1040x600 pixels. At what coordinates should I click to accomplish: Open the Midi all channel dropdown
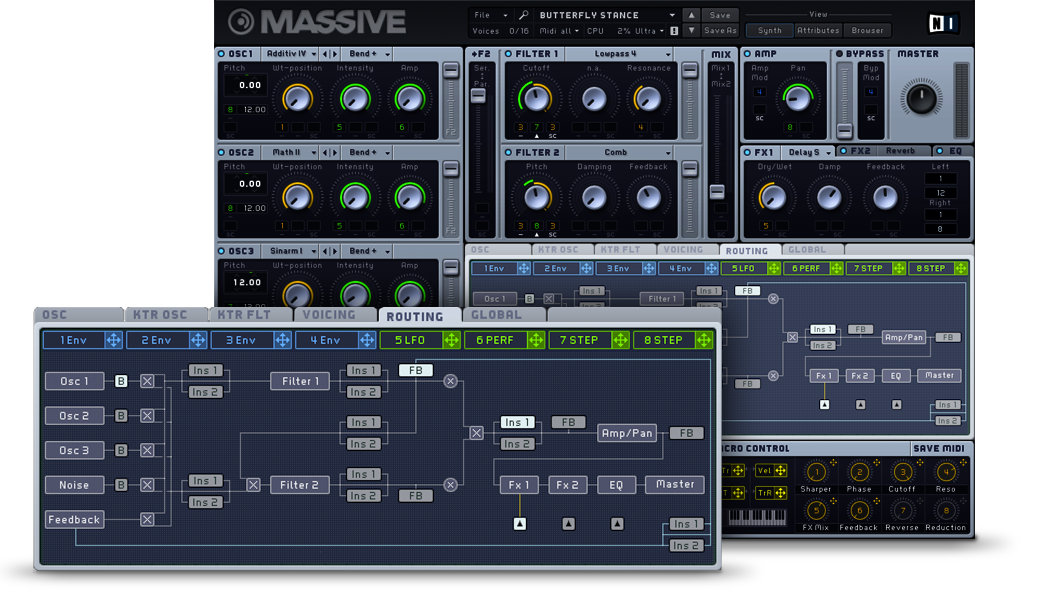click(558, 30)
